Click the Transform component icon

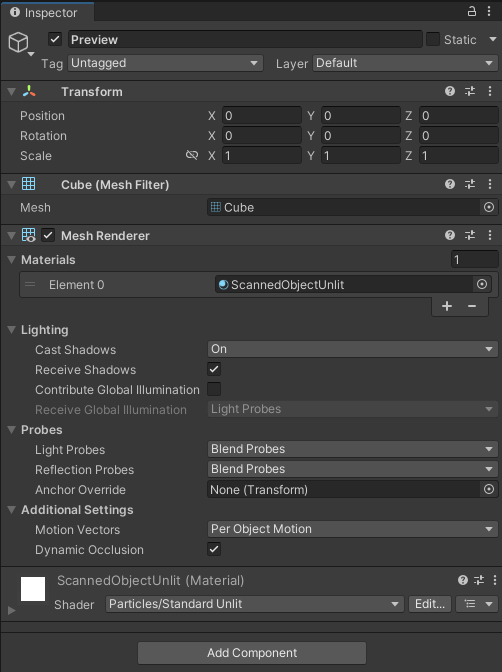click(x=29, y=91)
